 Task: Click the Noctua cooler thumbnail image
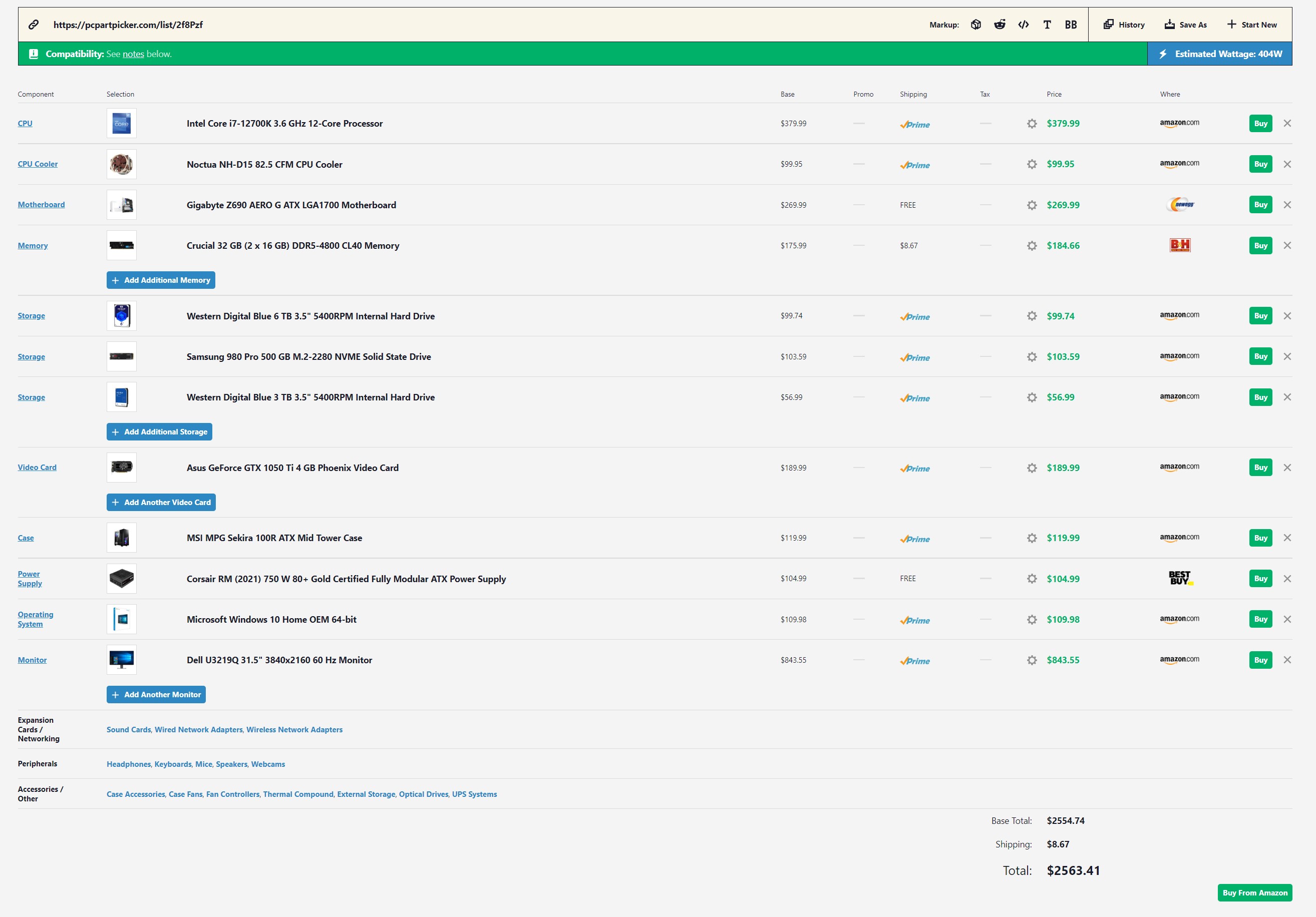[122, 164]
